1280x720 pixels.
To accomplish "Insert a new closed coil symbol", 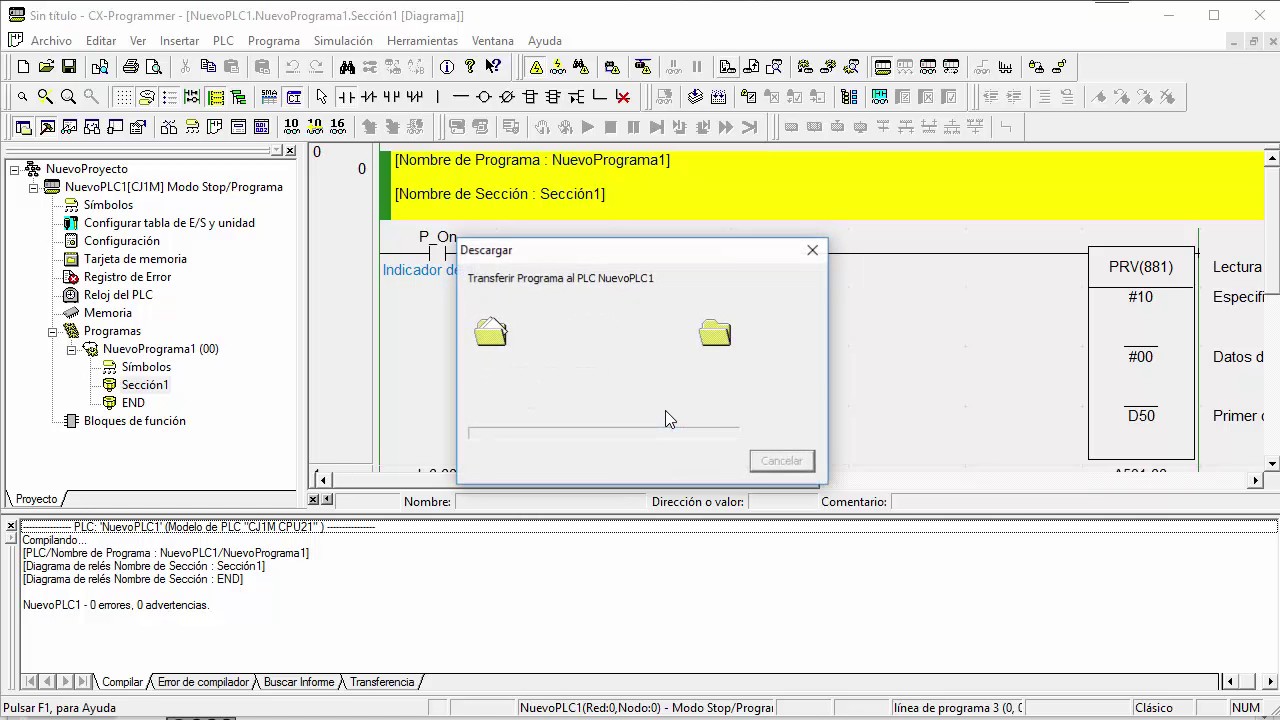I will coord(507,97).
